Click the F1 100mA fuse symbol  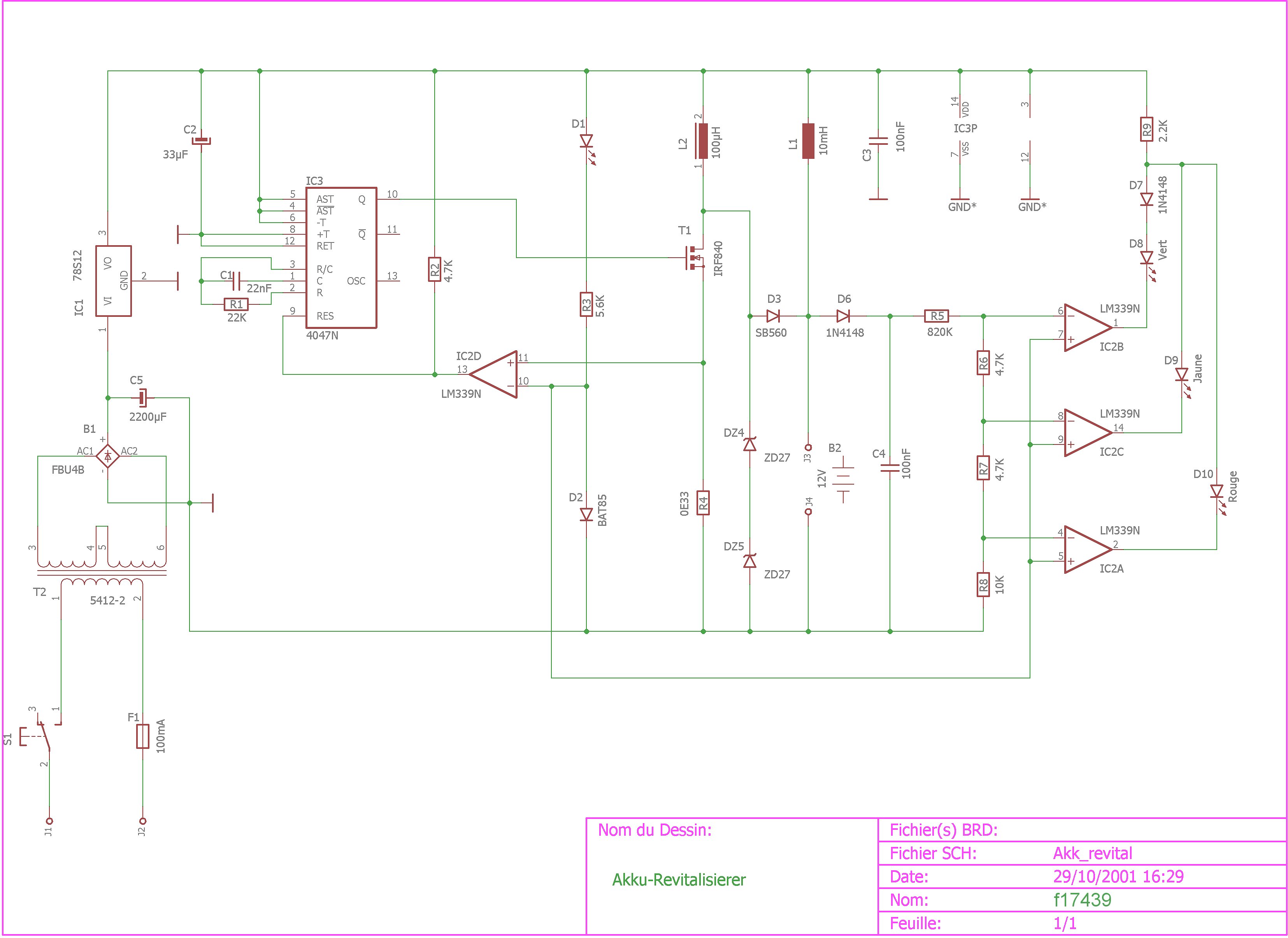tap(142, 736)
